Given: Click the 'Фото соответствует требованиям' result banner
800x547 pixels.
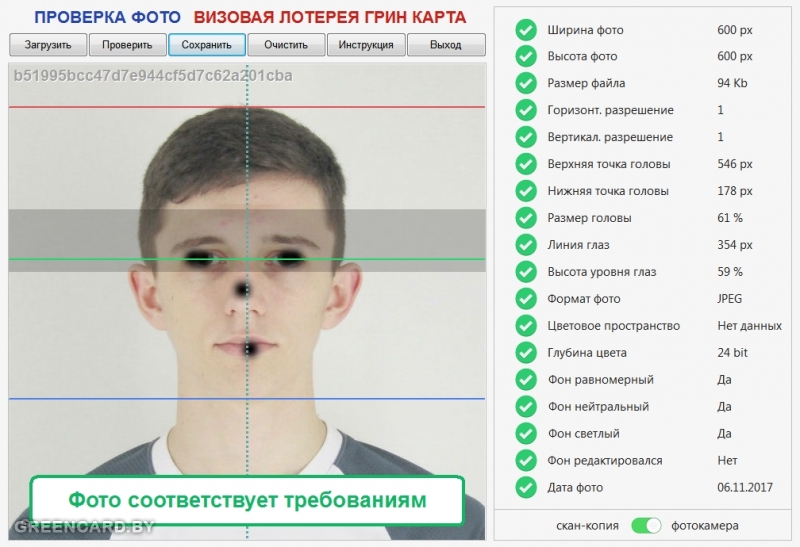Looking at the screenshot, I should [x=247, y=500].
